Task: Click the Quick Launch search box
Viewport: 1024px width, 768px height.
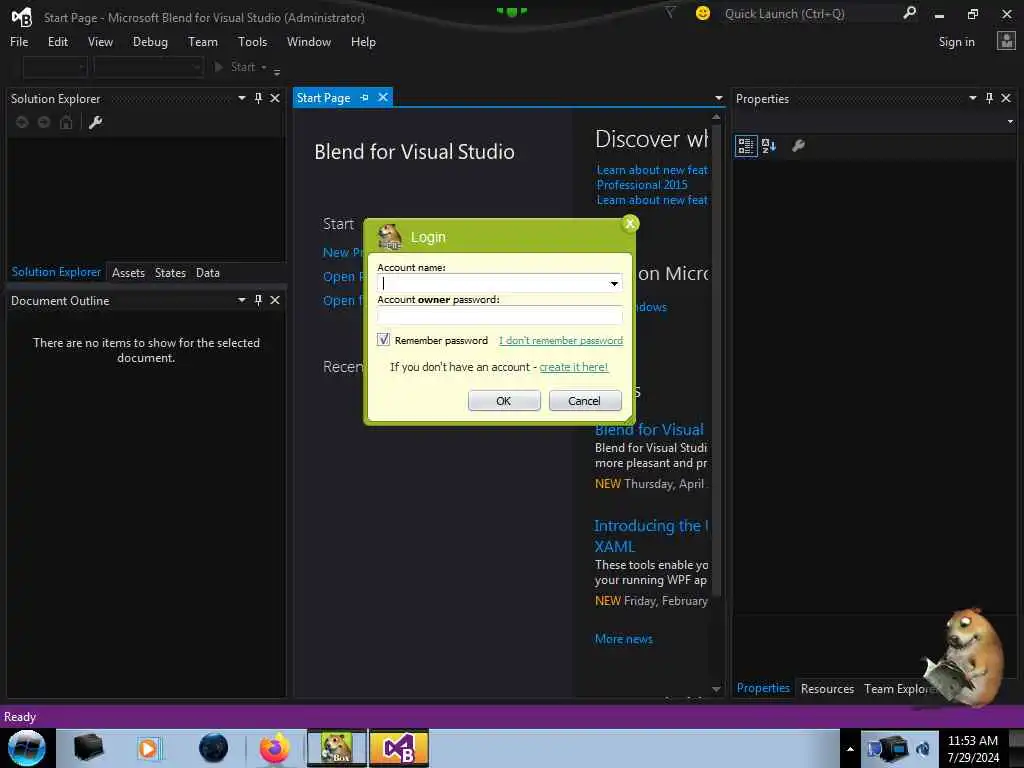Action: tap(810, 14)
